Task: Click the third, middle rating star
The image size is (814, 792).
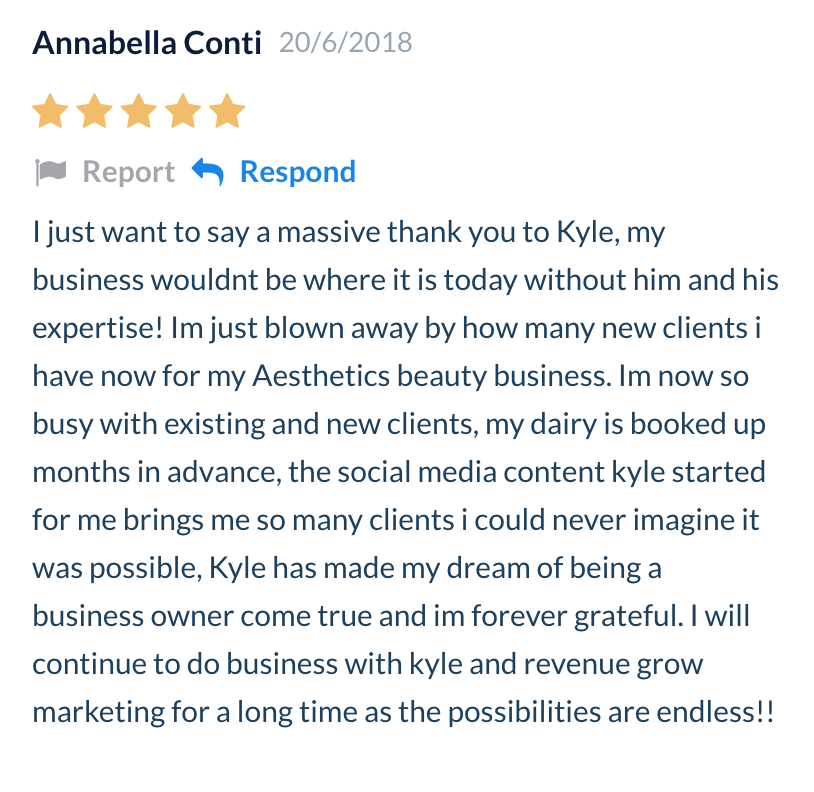Action: pos(139,111)
